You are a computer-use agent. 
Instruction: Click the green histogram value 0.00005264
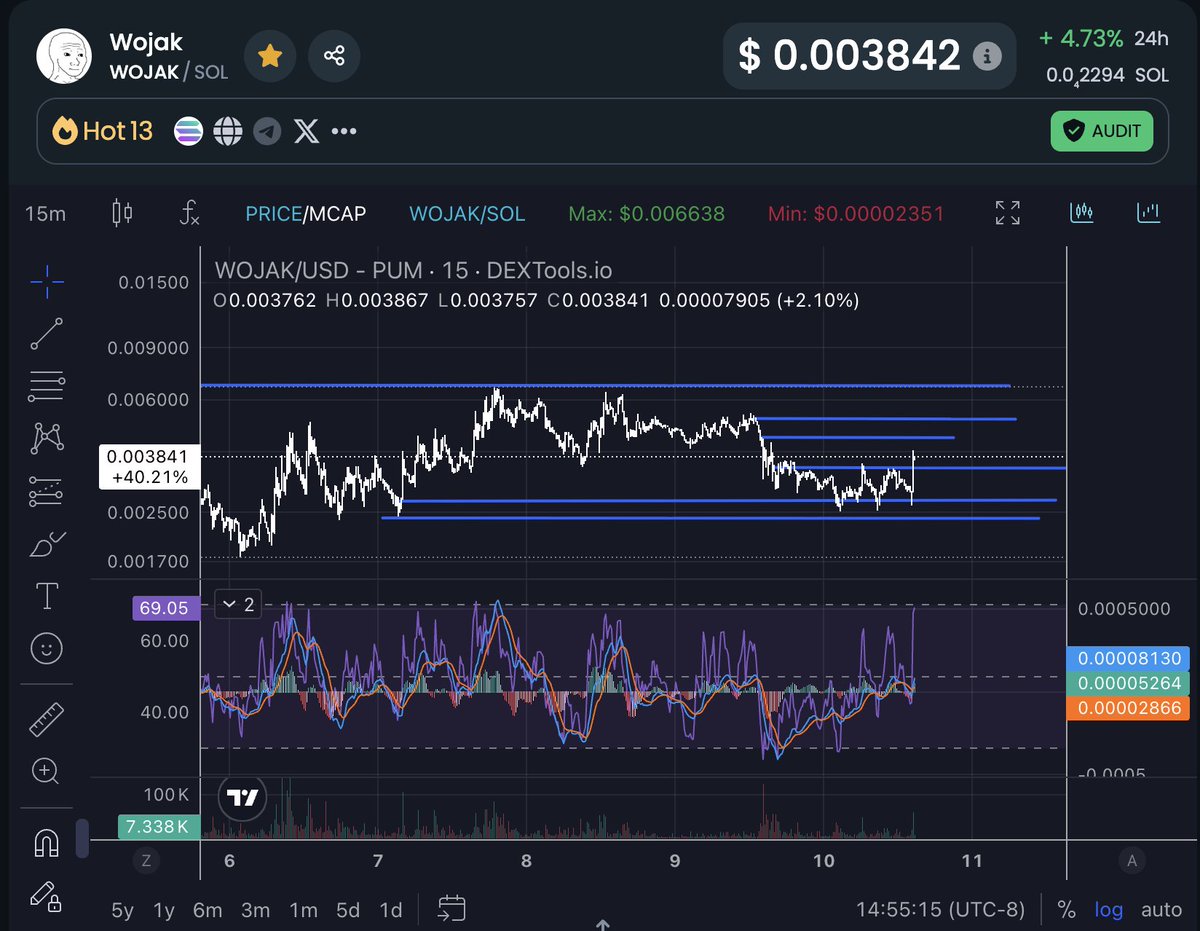click(x=1130, y=683)
